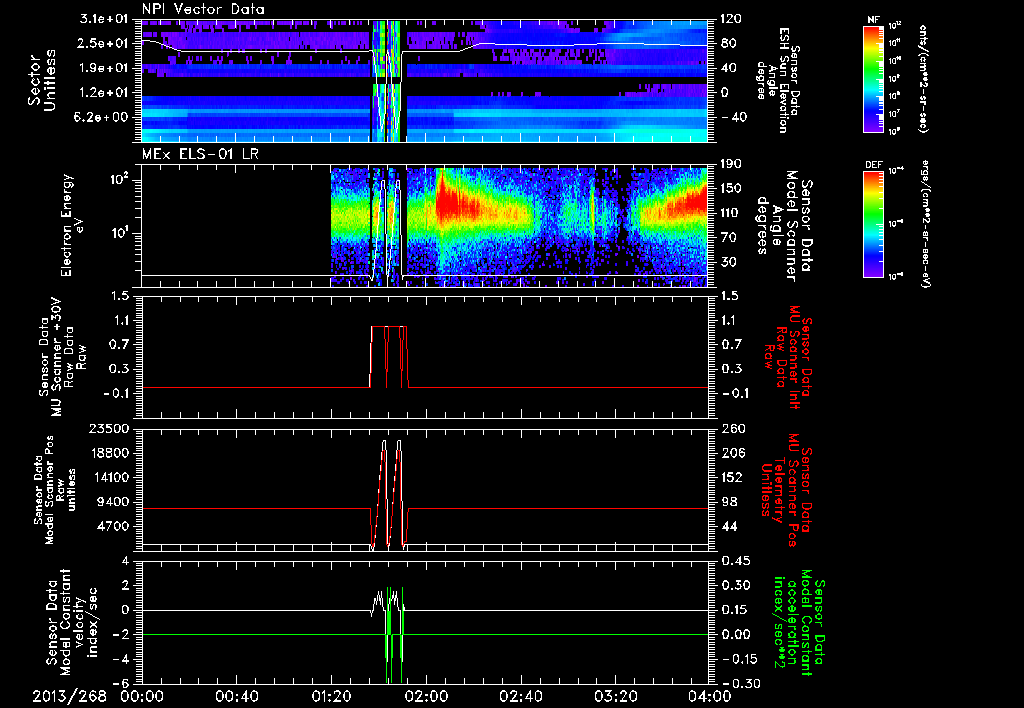Click the red "MU Scanner Pos Telemetry" label

(x=787, y=491)
